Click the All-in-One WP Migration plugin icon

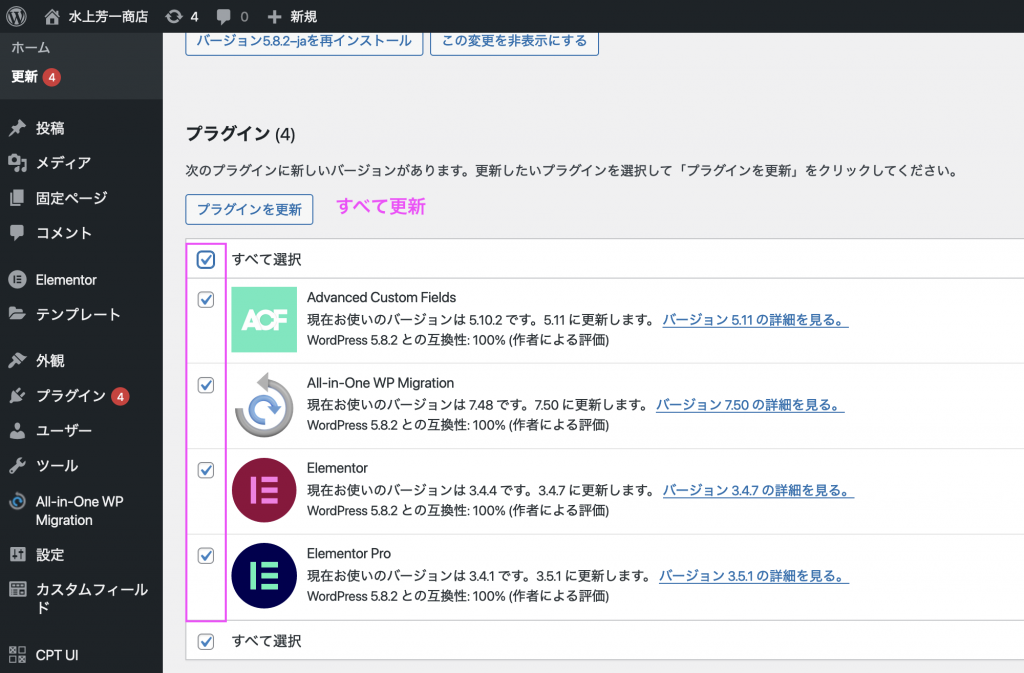pyautogui.click(x=264, y=405)
